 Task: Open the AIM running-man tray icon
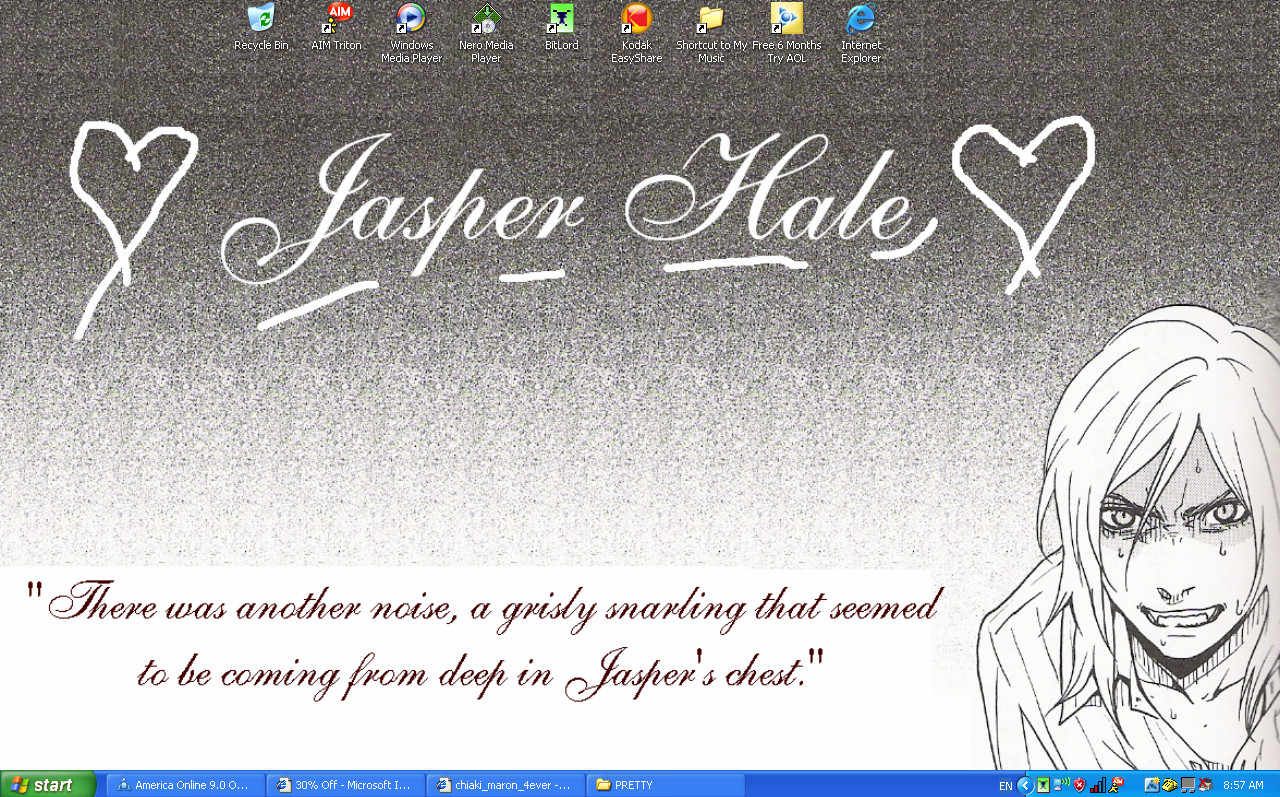click(x=1117, y=786)
